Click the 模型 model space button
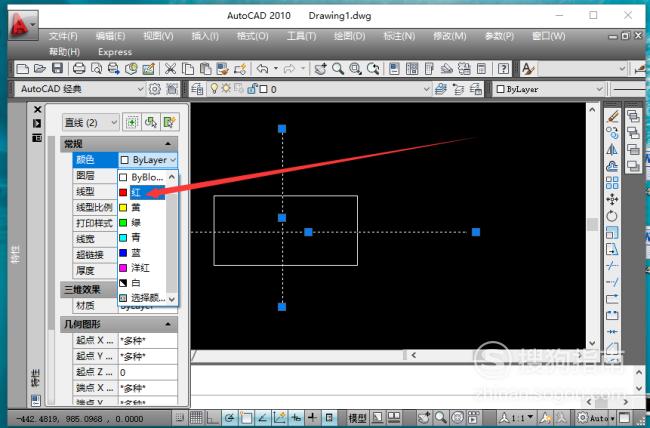 (x=358, y=418)
